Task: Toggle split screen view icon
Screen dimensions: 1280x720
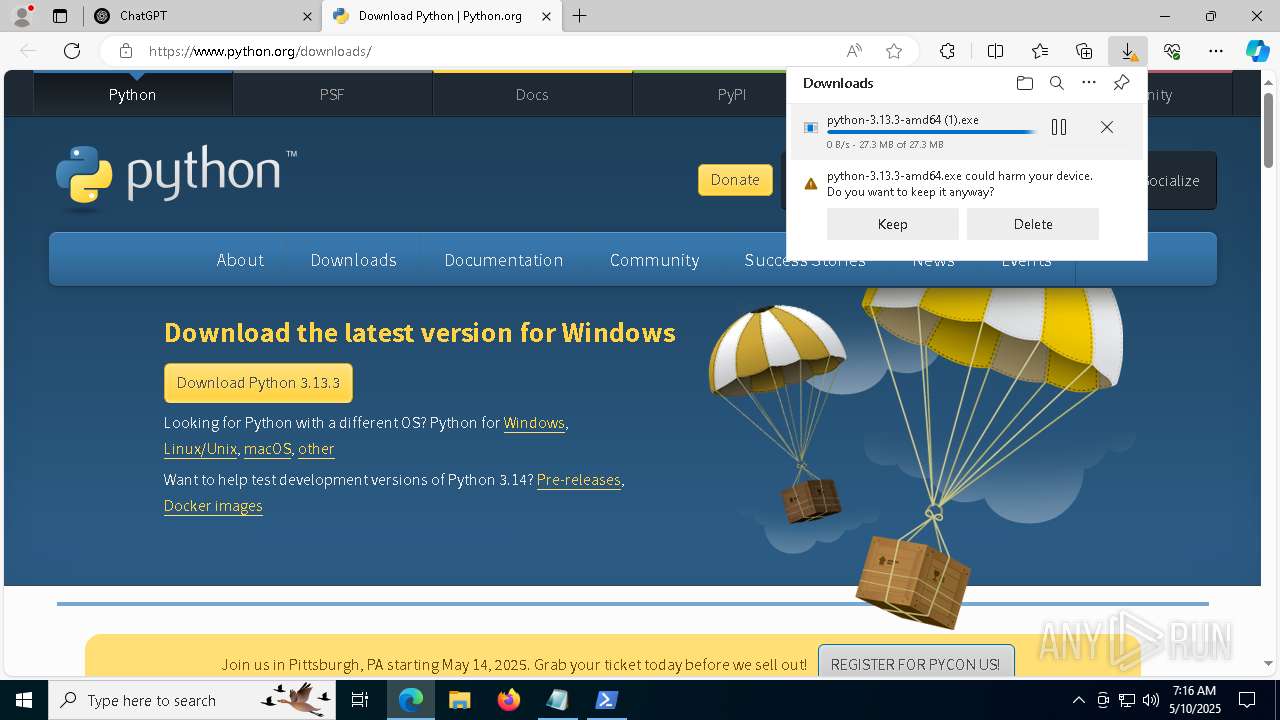Action: click(995, 51)
